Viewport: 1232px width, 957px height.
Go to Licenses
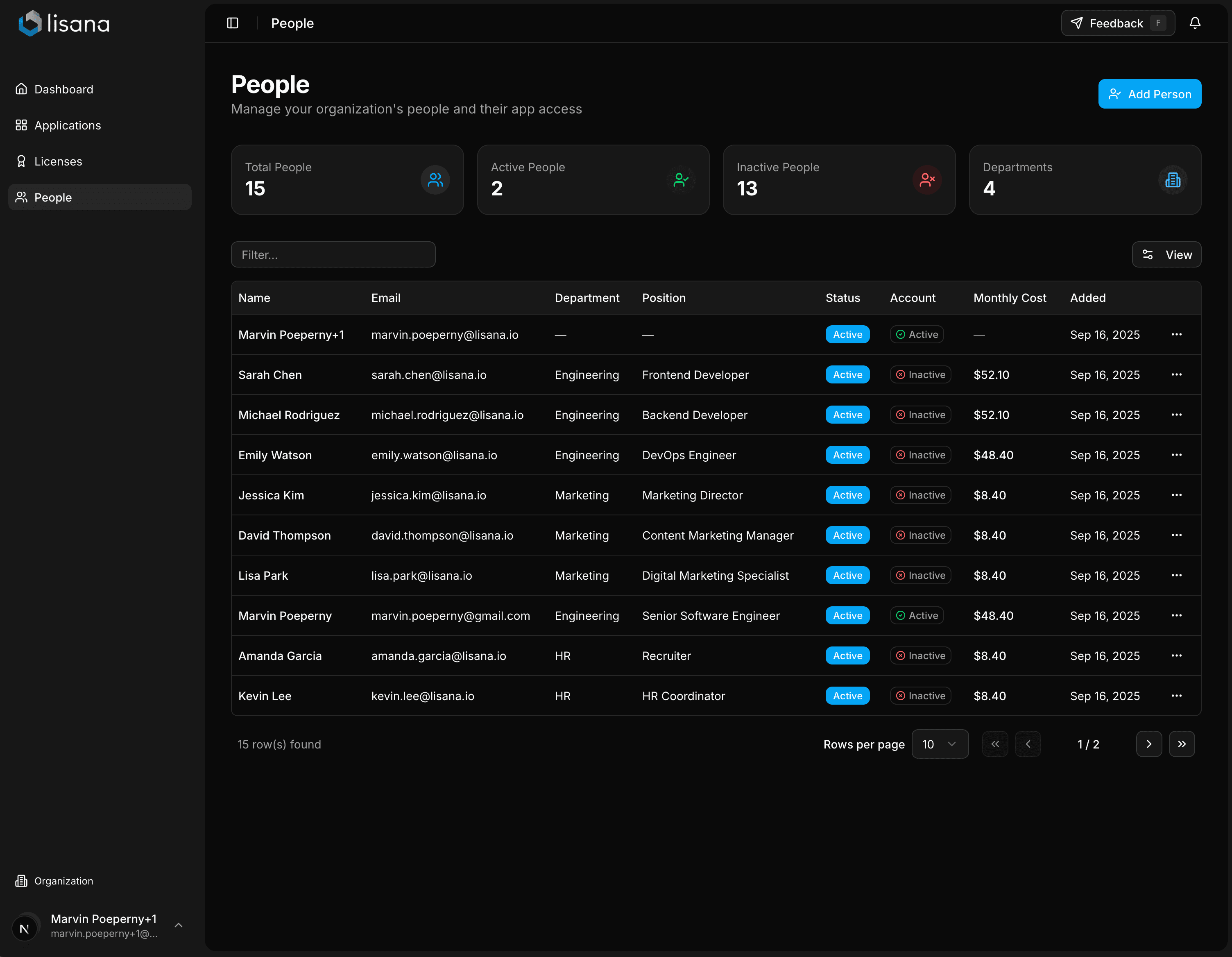click(100, 161)
